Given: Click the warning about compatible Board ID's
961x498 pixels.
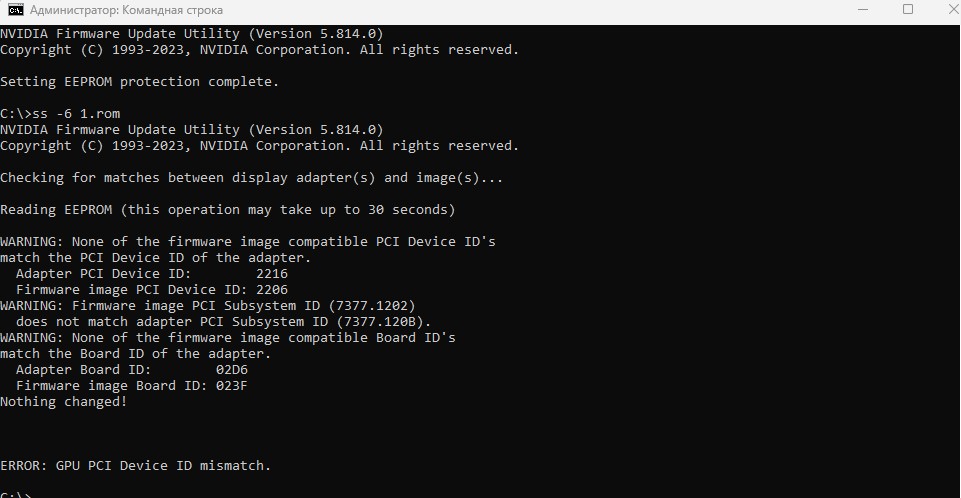Looking at the screenshot, I should 227,338.
